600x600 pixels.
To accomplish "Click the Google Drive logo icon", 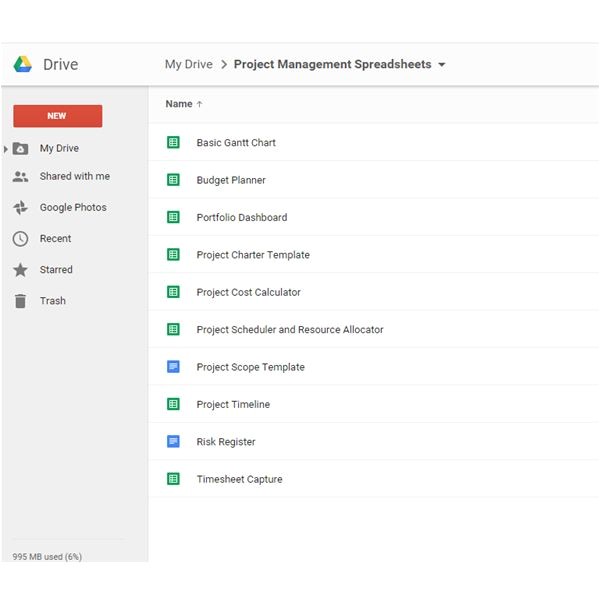I will [22, 65].
